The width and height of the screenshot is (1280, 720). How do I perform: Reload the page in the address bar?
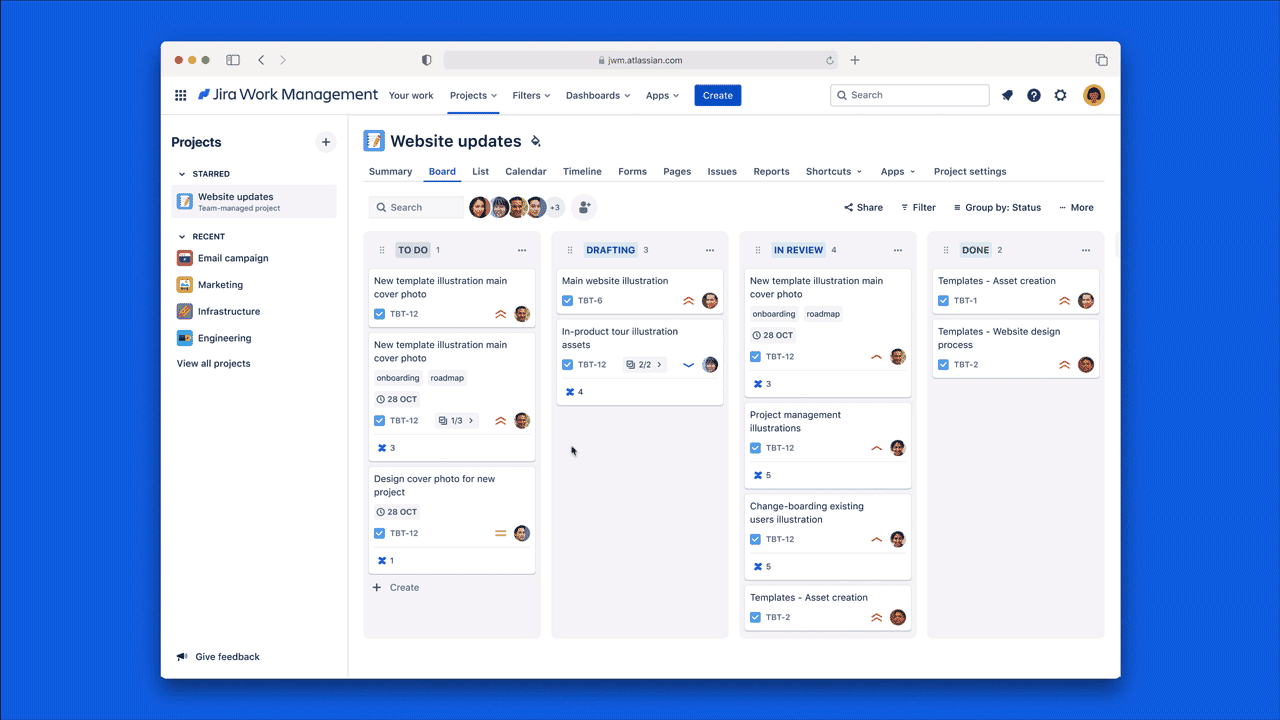(830, 60)
